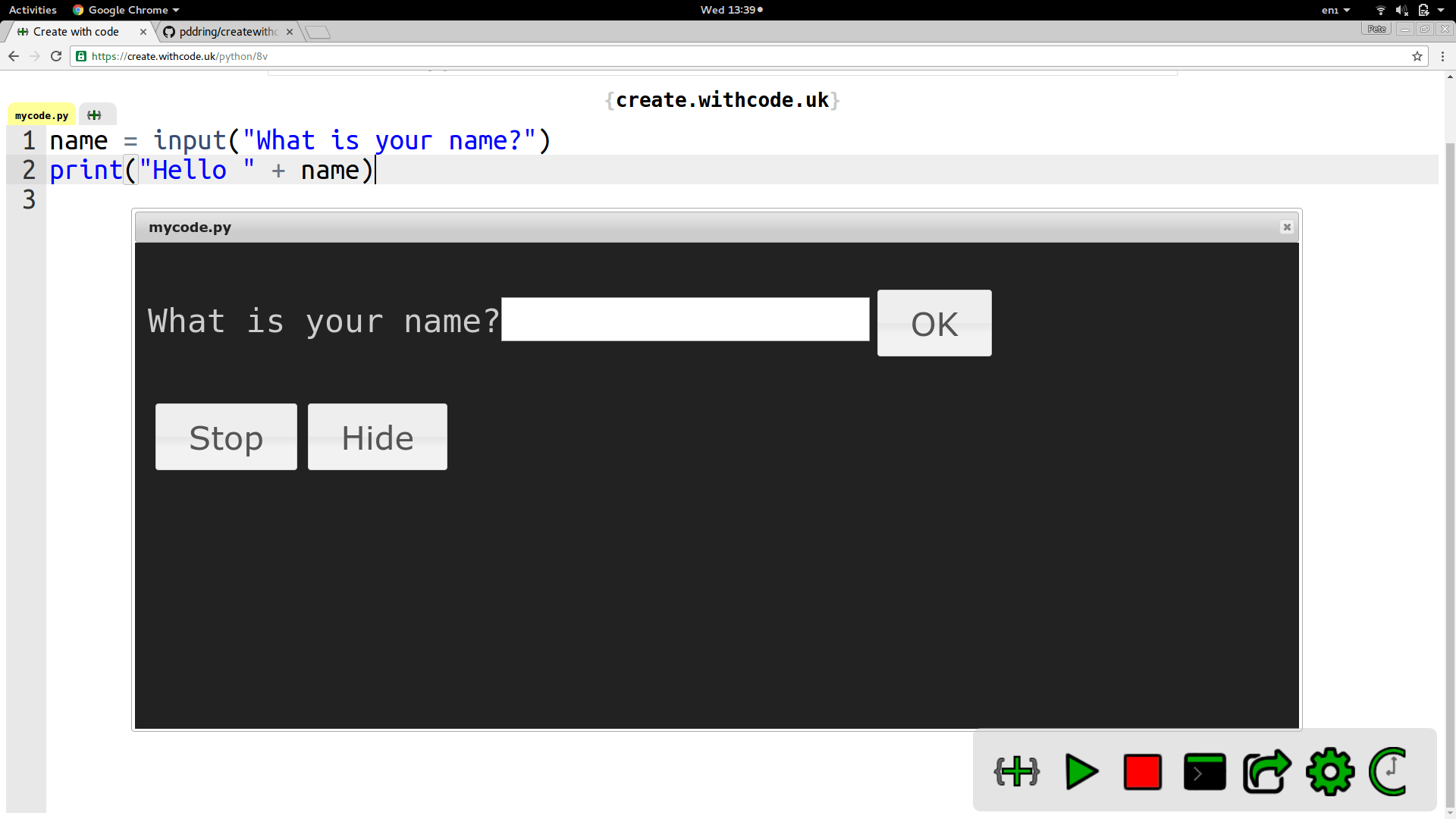
Task: Open the en1 keyboard layout dropdown
Action: coord(1335,10)
